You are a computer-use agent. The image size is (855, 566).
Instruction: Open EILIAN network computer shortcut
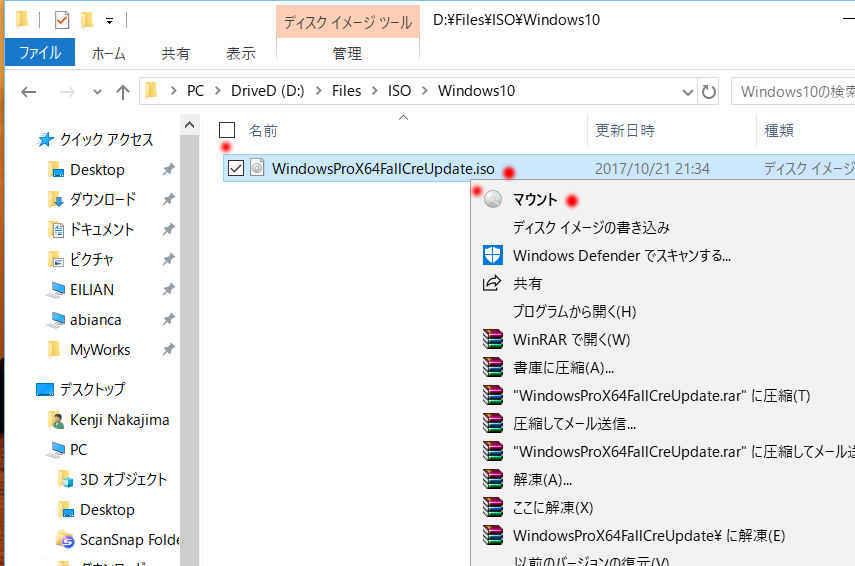click(92, 290)
